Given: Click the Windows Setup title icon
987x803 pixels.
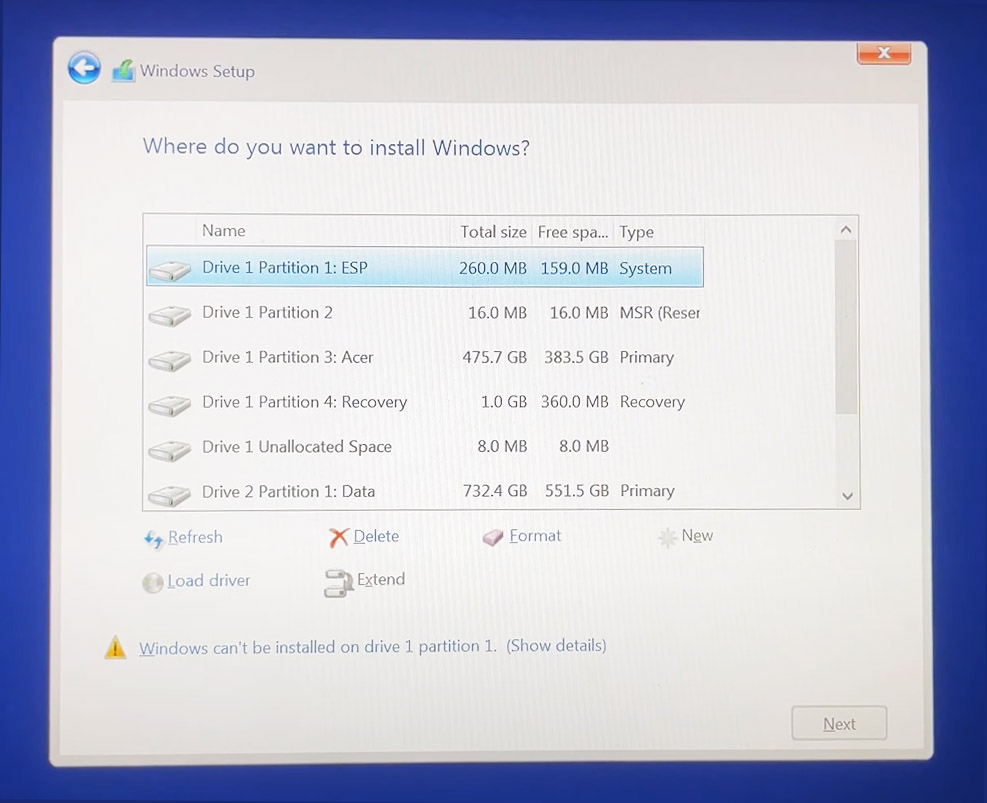Looking at the screenshot, I should coord(124,70).
